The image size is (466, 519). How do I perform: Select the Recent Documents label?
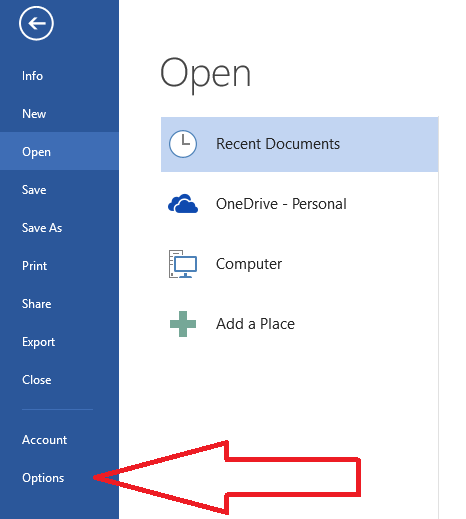[x=278, y=144]
